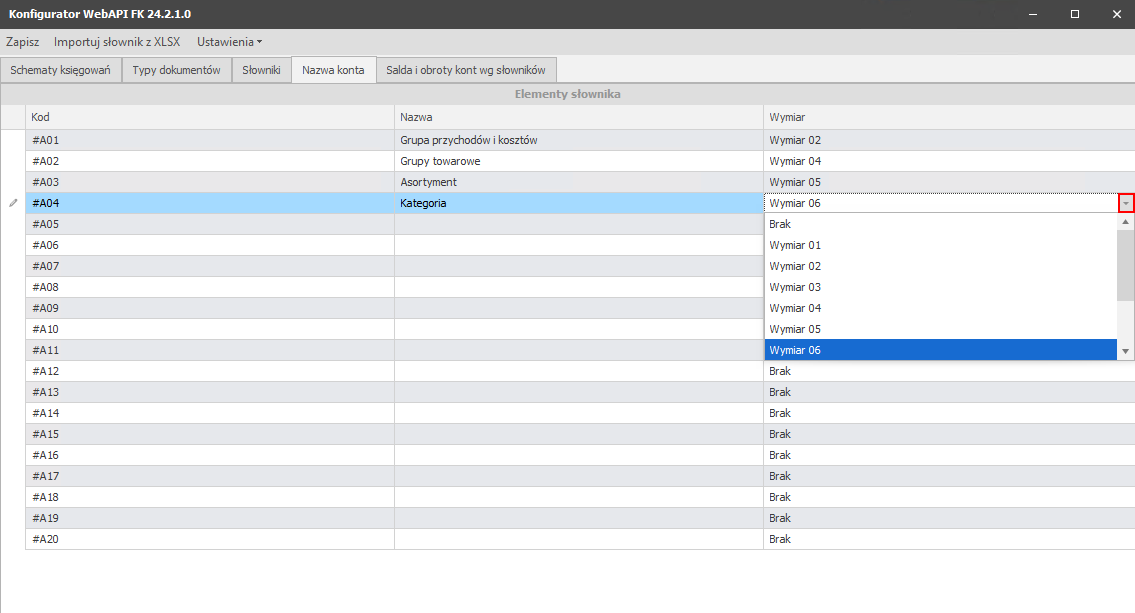This screenshot has height=613, width=1135.
Task: Open the Ustawienia dropdown menu
Action: 229,42
